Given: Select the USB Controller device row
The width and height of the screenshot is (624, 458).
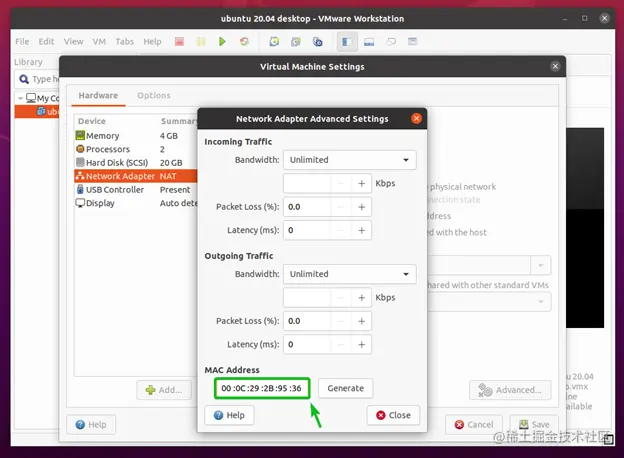Looking at the screenshot, I should point(135,190).
